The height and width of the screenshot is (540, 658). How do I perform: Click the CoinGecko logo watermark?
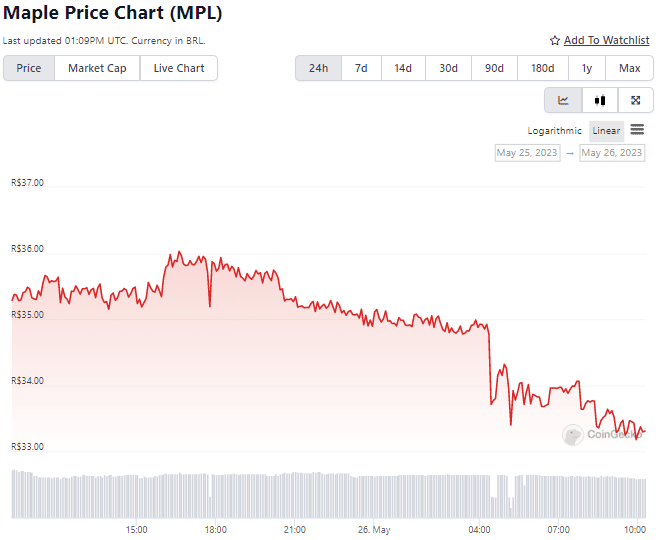[603, 434]
